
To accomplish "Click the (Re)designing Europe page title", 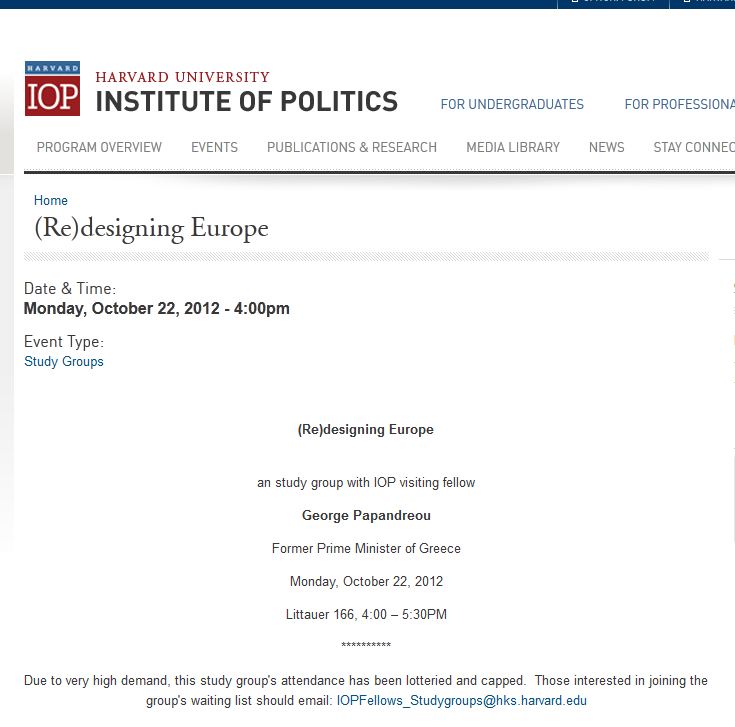I will click(151, 228).
